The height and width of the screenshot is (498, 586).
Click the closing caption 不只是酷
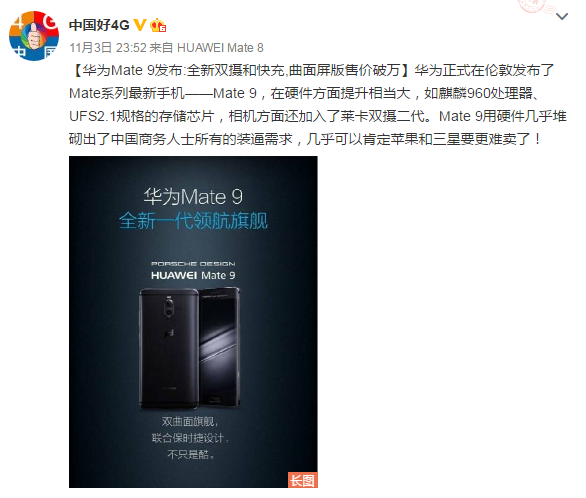pos(191,454)
